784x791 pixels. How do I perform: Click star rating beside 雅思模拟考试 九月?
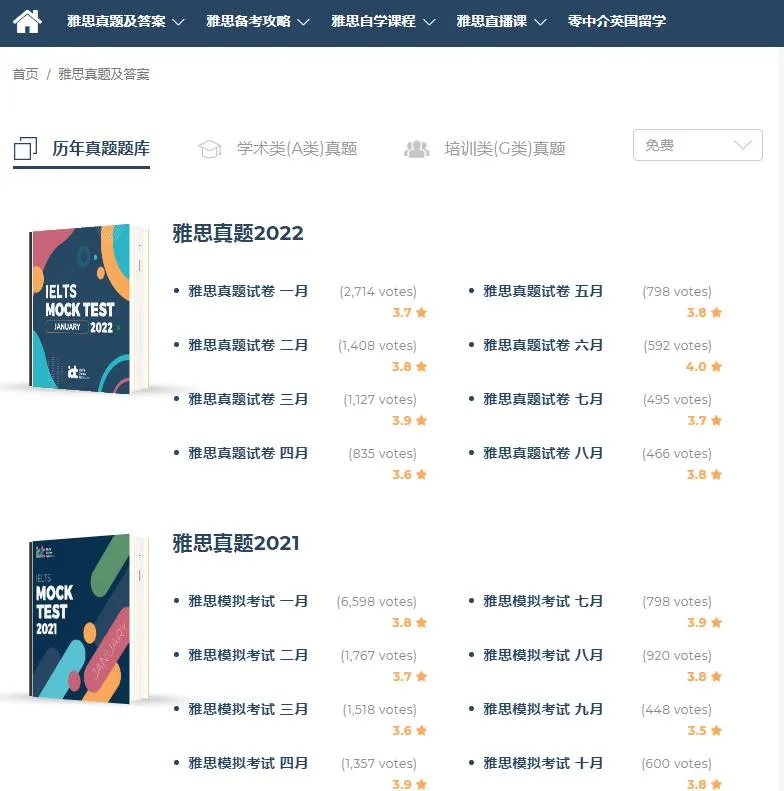(x=704, y=730)
